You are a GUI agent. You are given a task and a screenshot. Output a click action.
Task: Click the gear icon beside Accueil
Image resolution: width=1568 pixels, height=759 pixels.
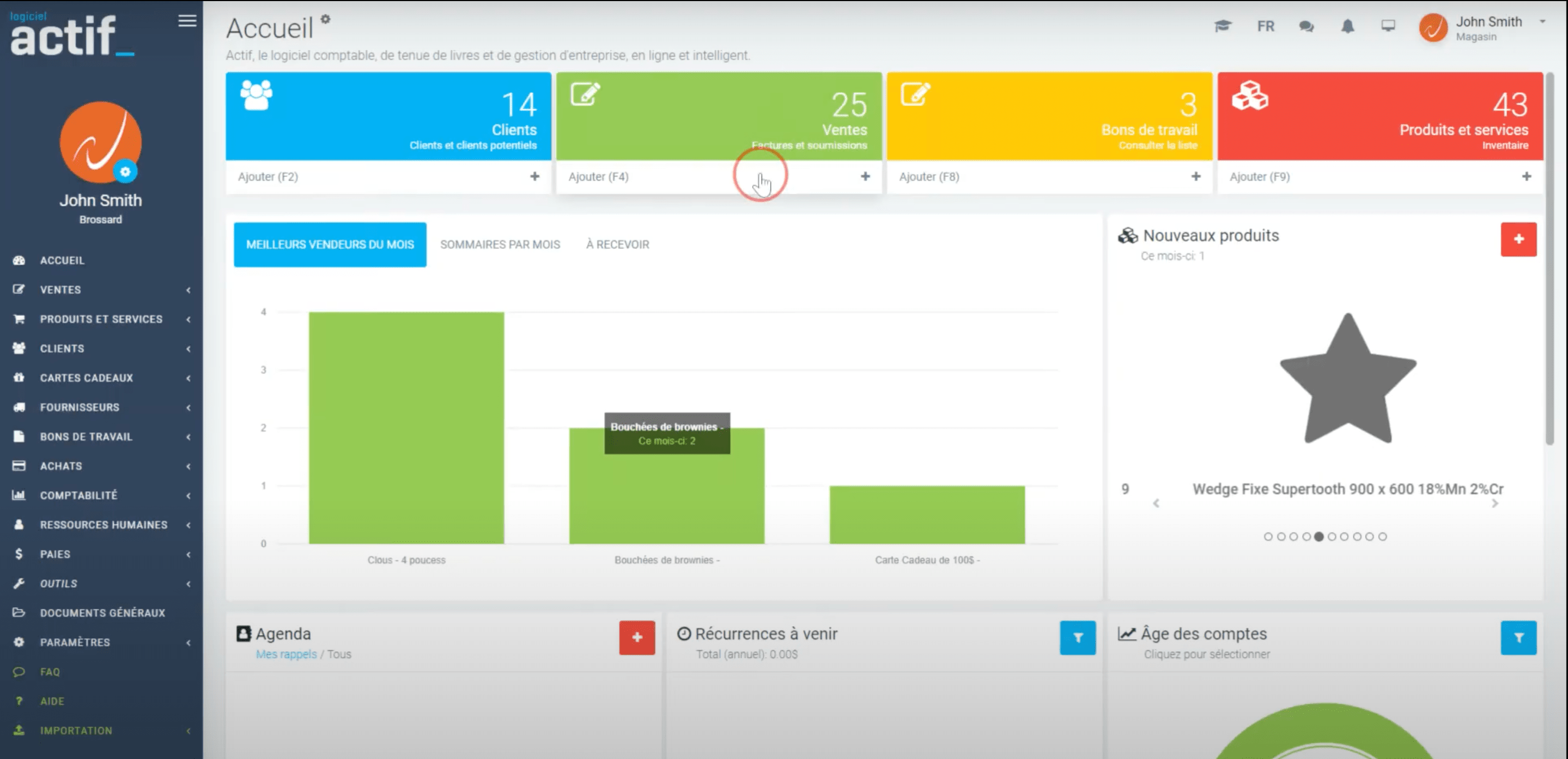click(326, 20)
